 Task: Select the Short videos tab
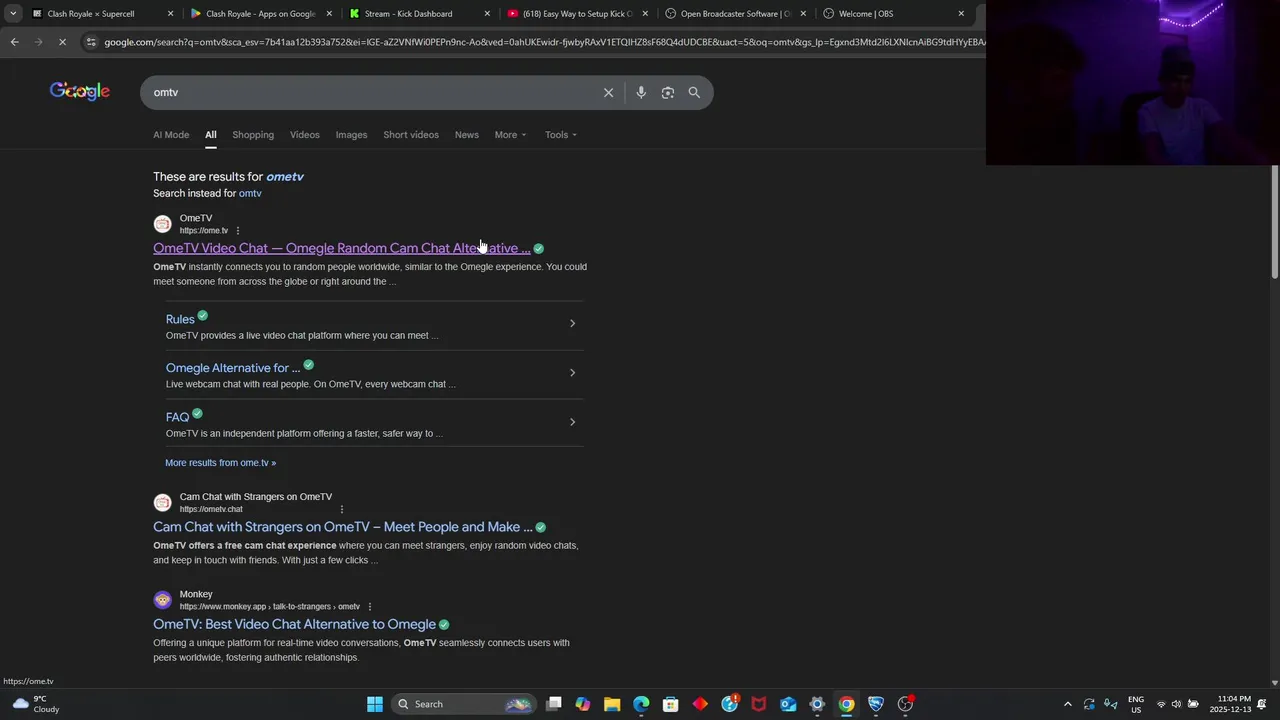point(411,135)
